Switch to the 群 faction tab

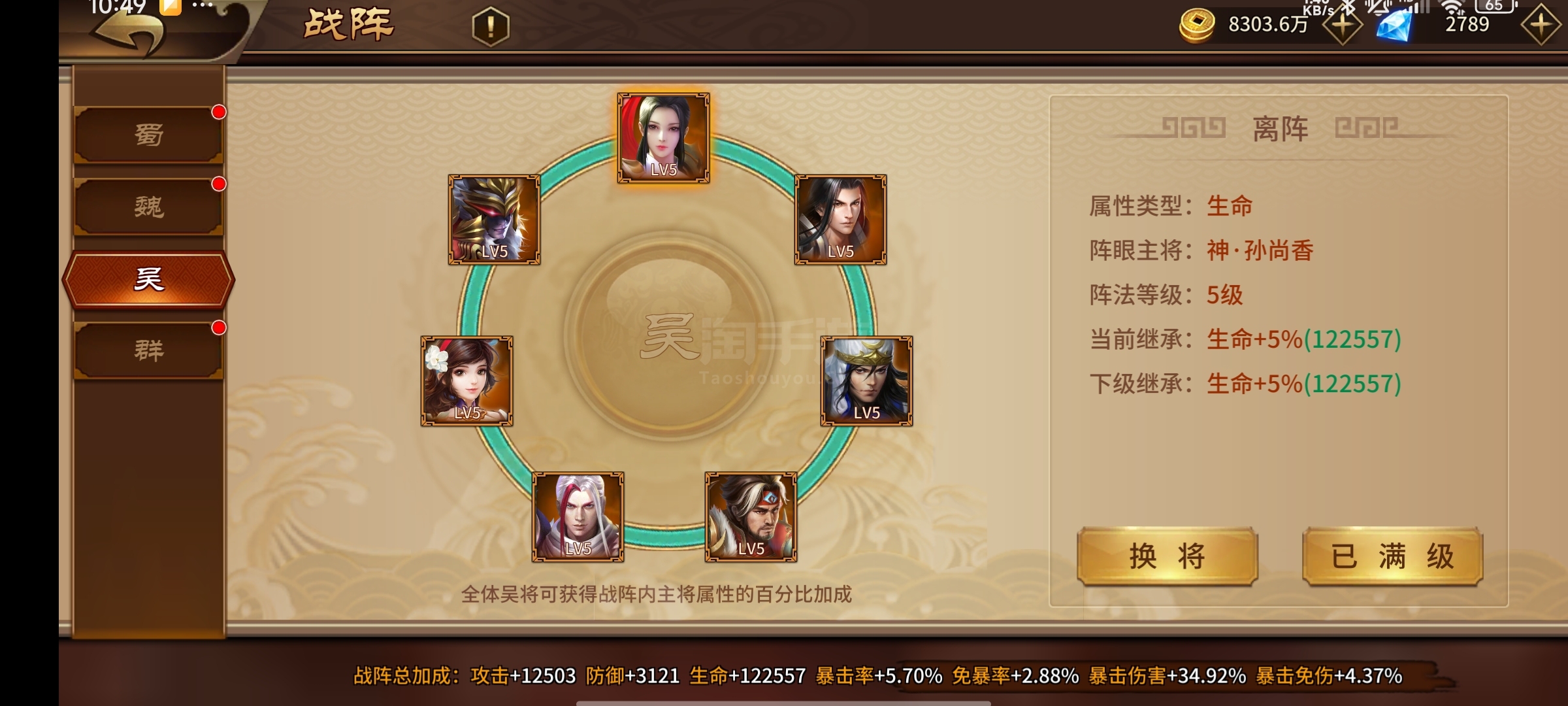coord(149,350)
